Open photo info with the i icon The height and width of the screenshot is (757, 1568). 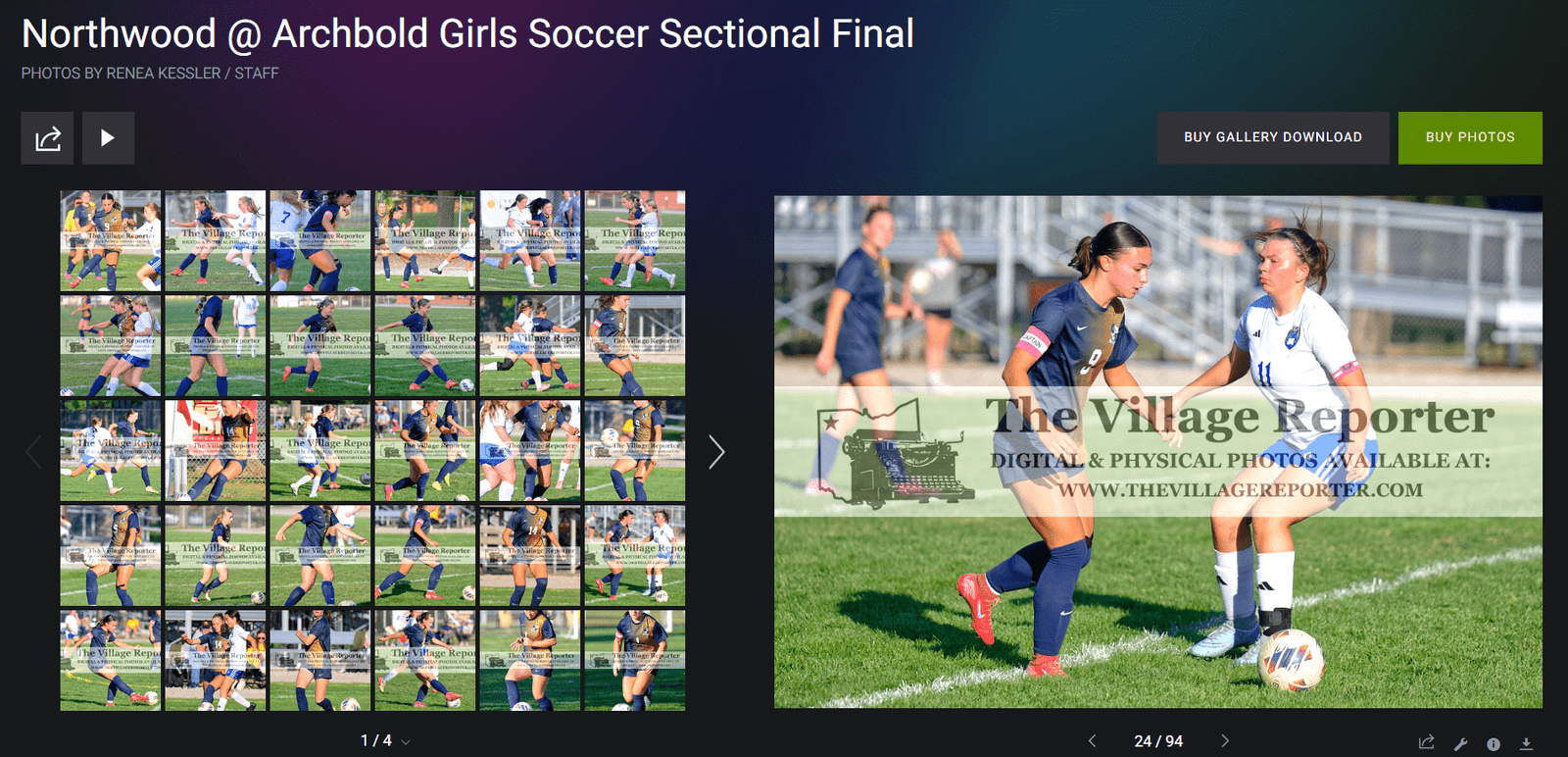point(1494,744)
